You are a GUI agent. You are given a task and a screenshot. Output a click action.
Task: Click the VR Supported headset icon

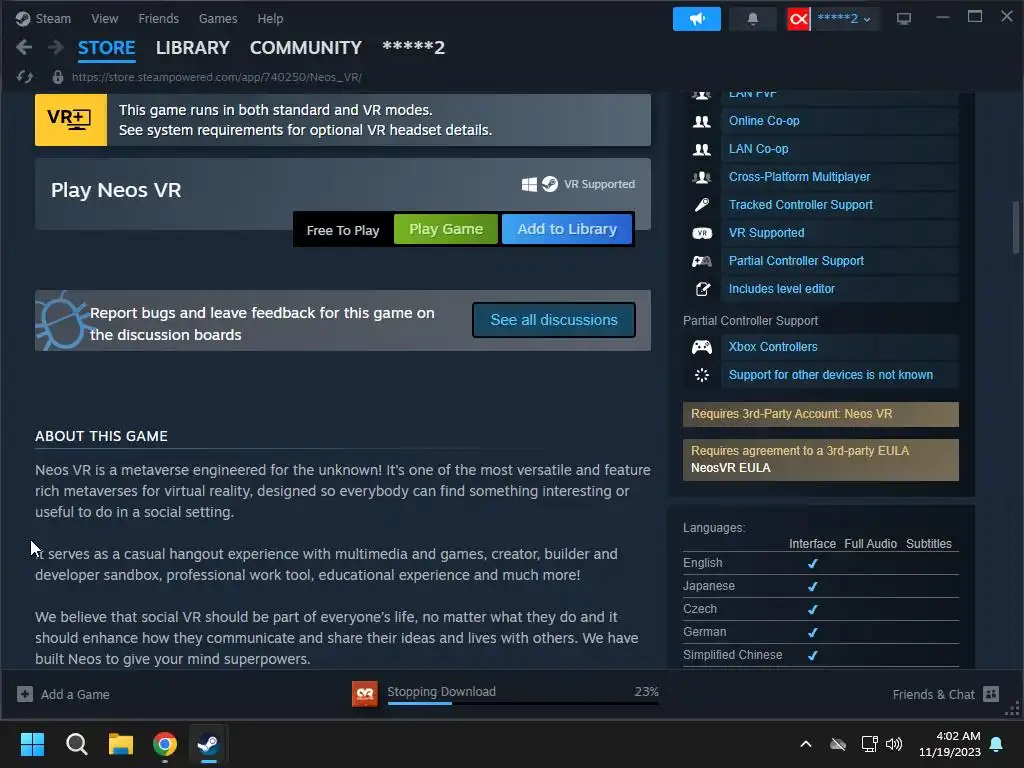pos(701,233)
